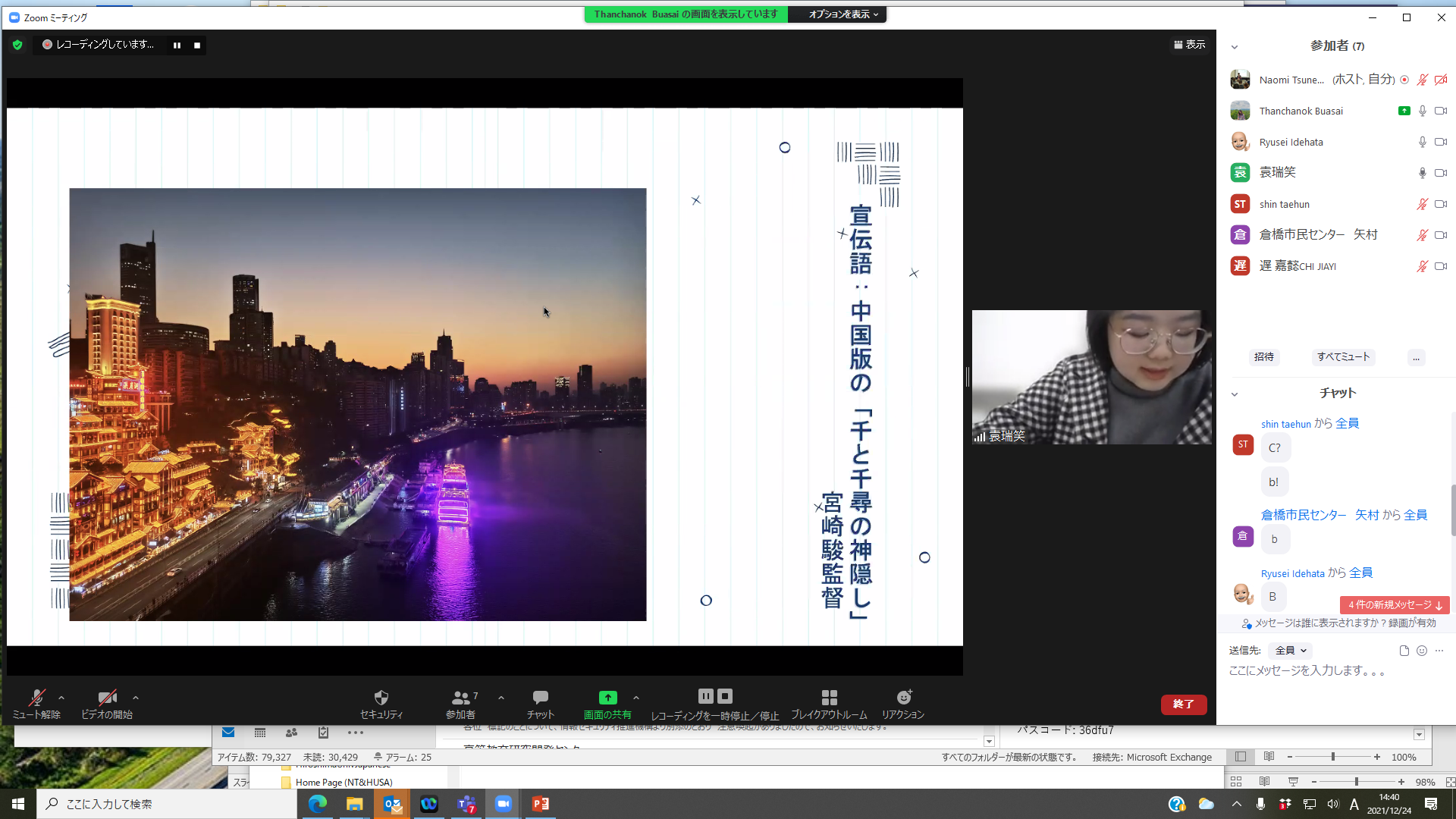1456x819 pixels.
Task: Unmute microphone with ミュート解除 button
Action: (x=36, y=704)
